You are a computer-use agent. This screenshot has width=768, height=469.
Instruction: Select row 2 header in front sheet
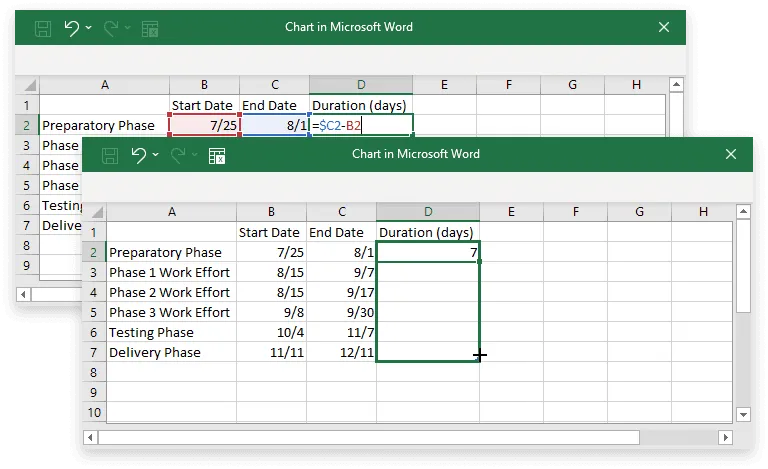(94, 252)
